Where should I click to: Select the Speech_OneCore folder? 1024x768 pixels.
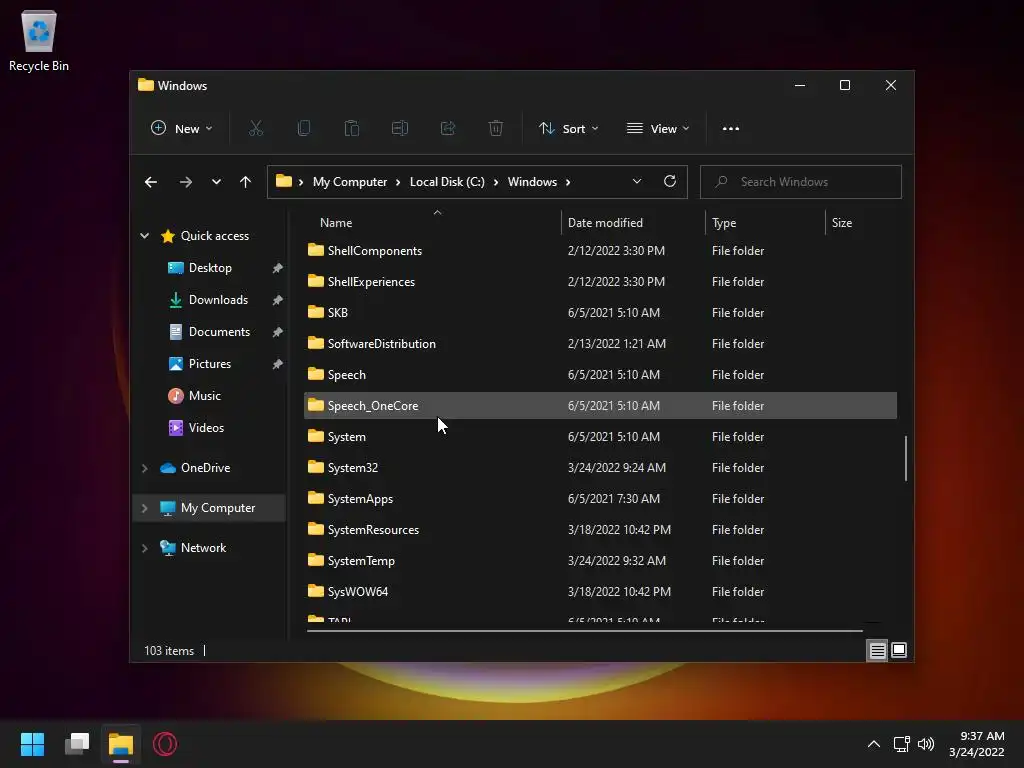click(600, 406)
